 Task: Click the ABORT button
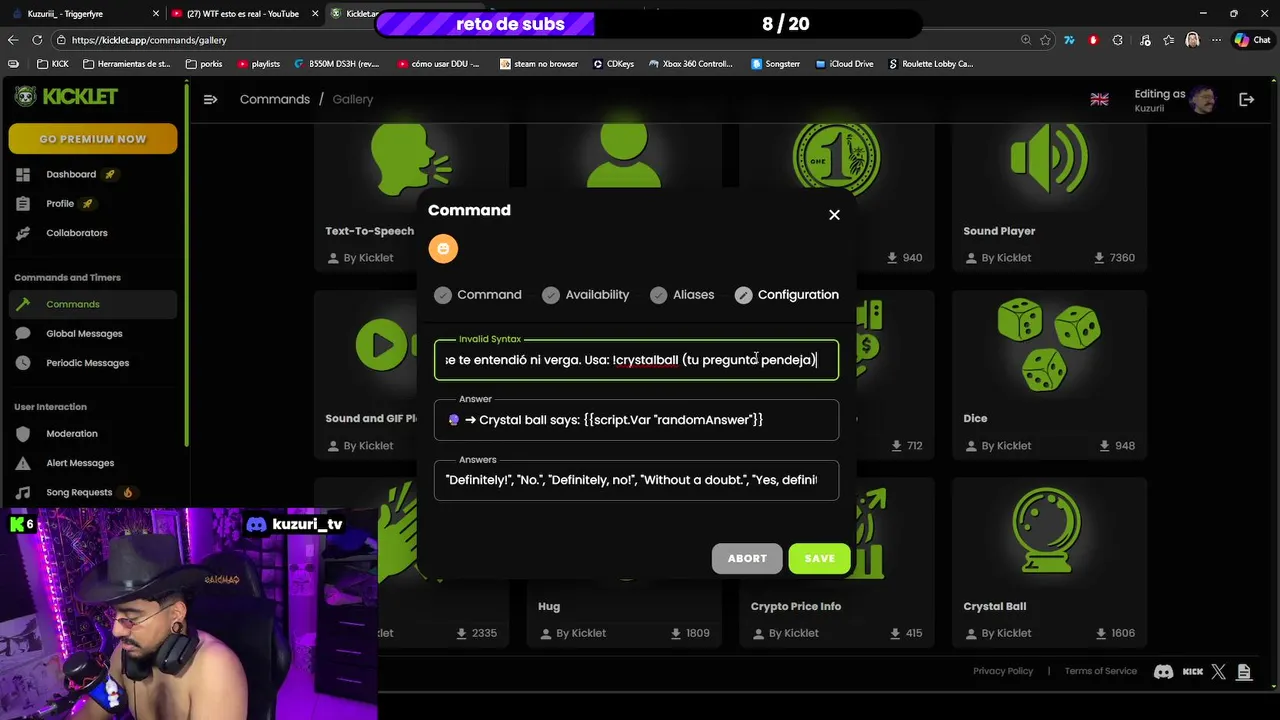coord(747,558)
